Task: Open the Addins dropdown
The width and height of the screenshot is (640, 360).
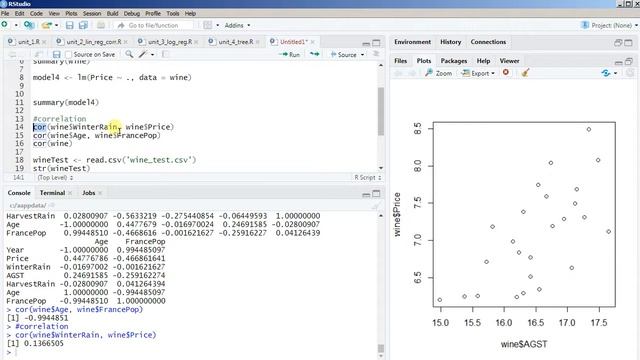Action: tap(237, 25)
